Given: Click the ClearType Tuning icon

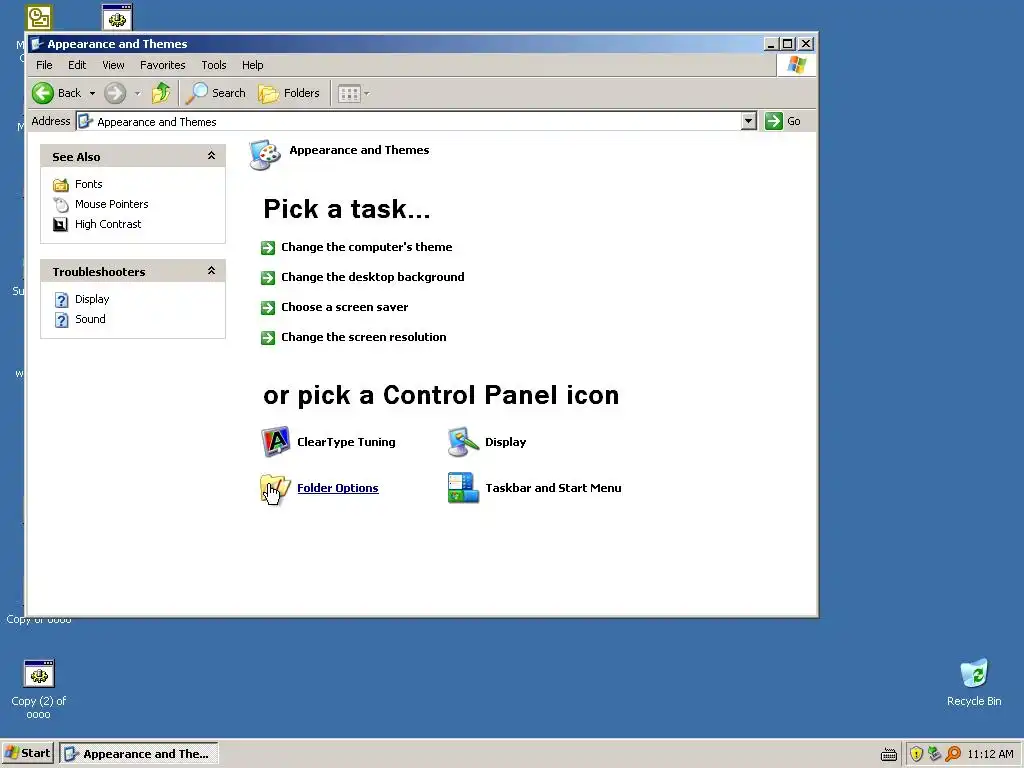Looking at the screenshot, I should (x=276, y=442).
